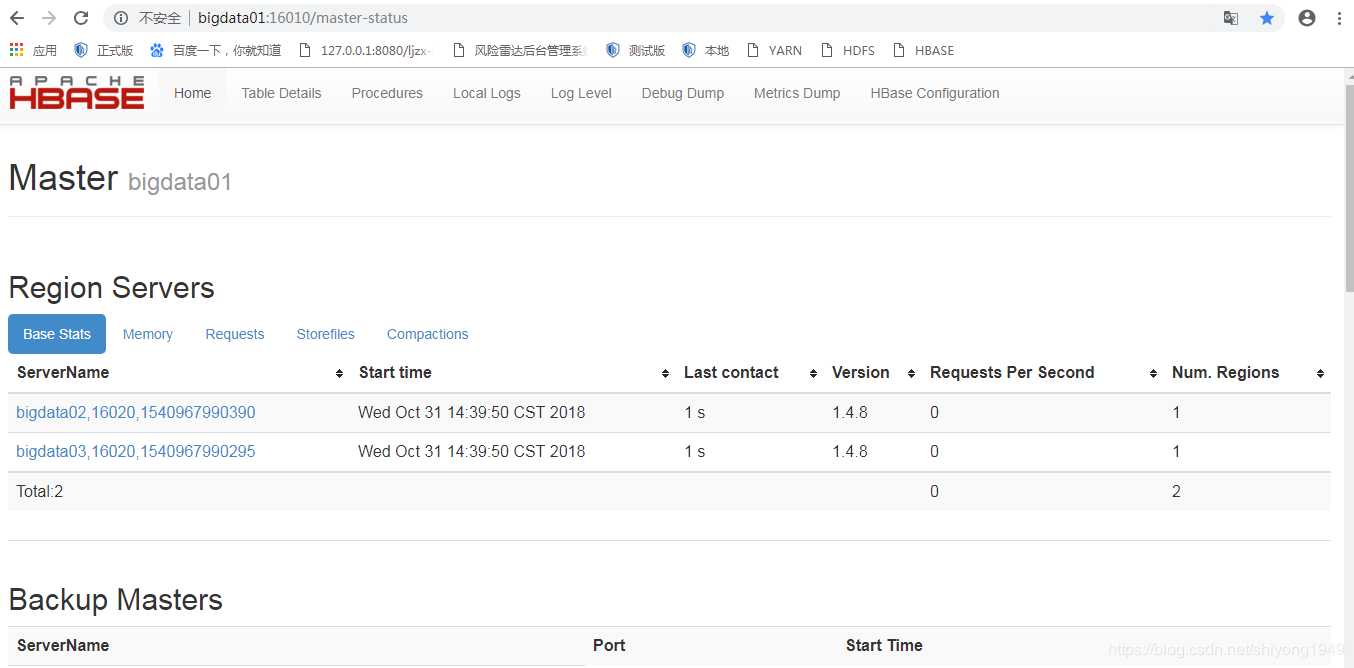Switch to the Compactions tab
Image resolution: width=1354 pixels, height=668 pixels.
pos(428,334)
